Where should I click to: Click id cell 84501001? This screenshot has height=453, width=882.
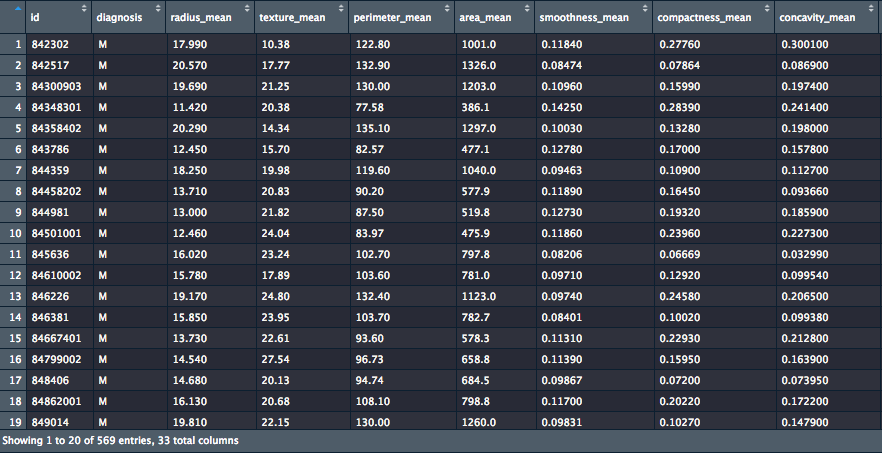(x=56, y=234)
